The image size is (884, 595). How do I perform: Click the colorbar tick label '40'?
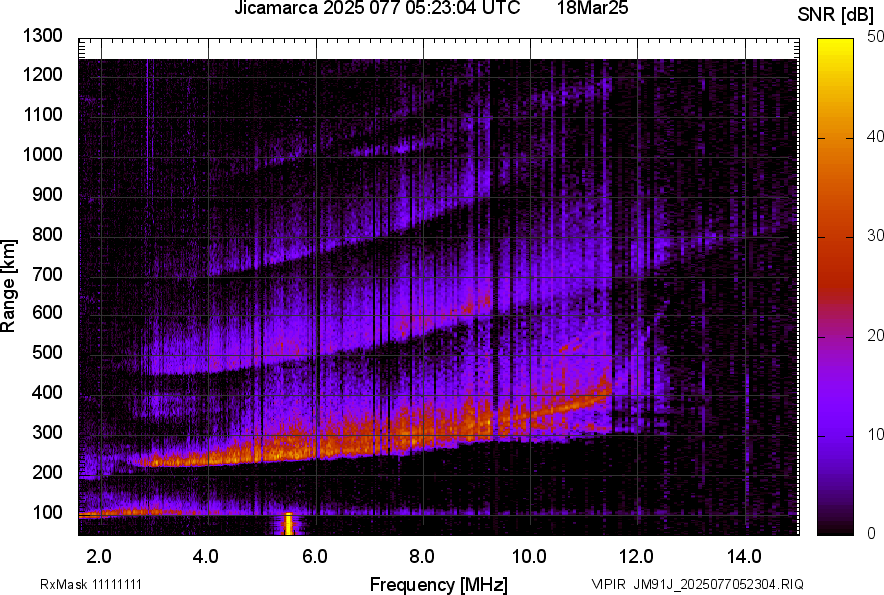coord(876,136)
